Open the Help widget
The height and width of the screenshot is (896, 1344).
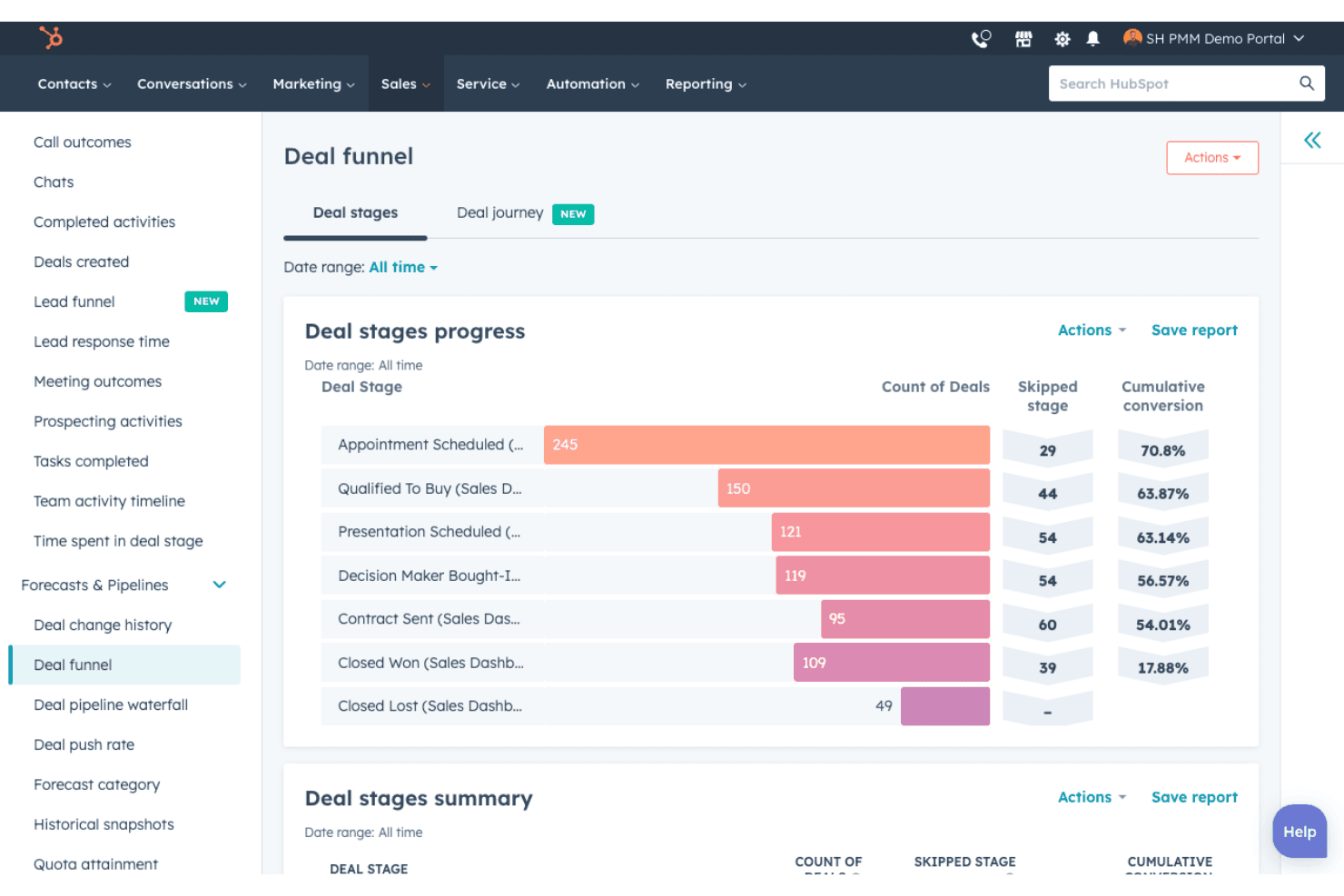pos(1300,832)
